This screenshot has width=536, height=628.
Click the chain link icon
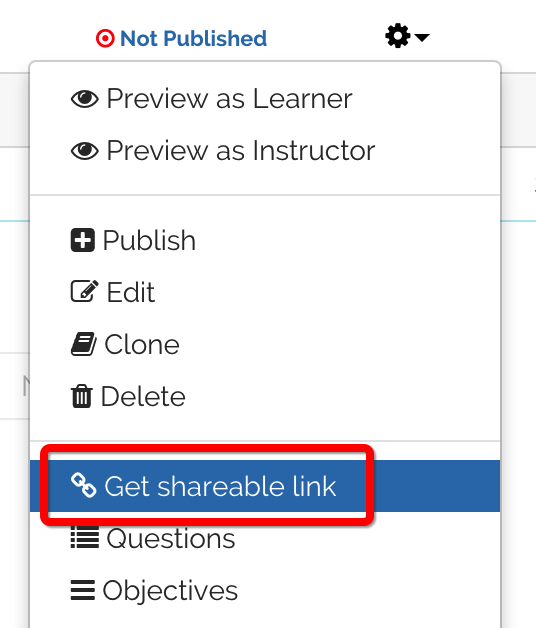coord(83,485)
